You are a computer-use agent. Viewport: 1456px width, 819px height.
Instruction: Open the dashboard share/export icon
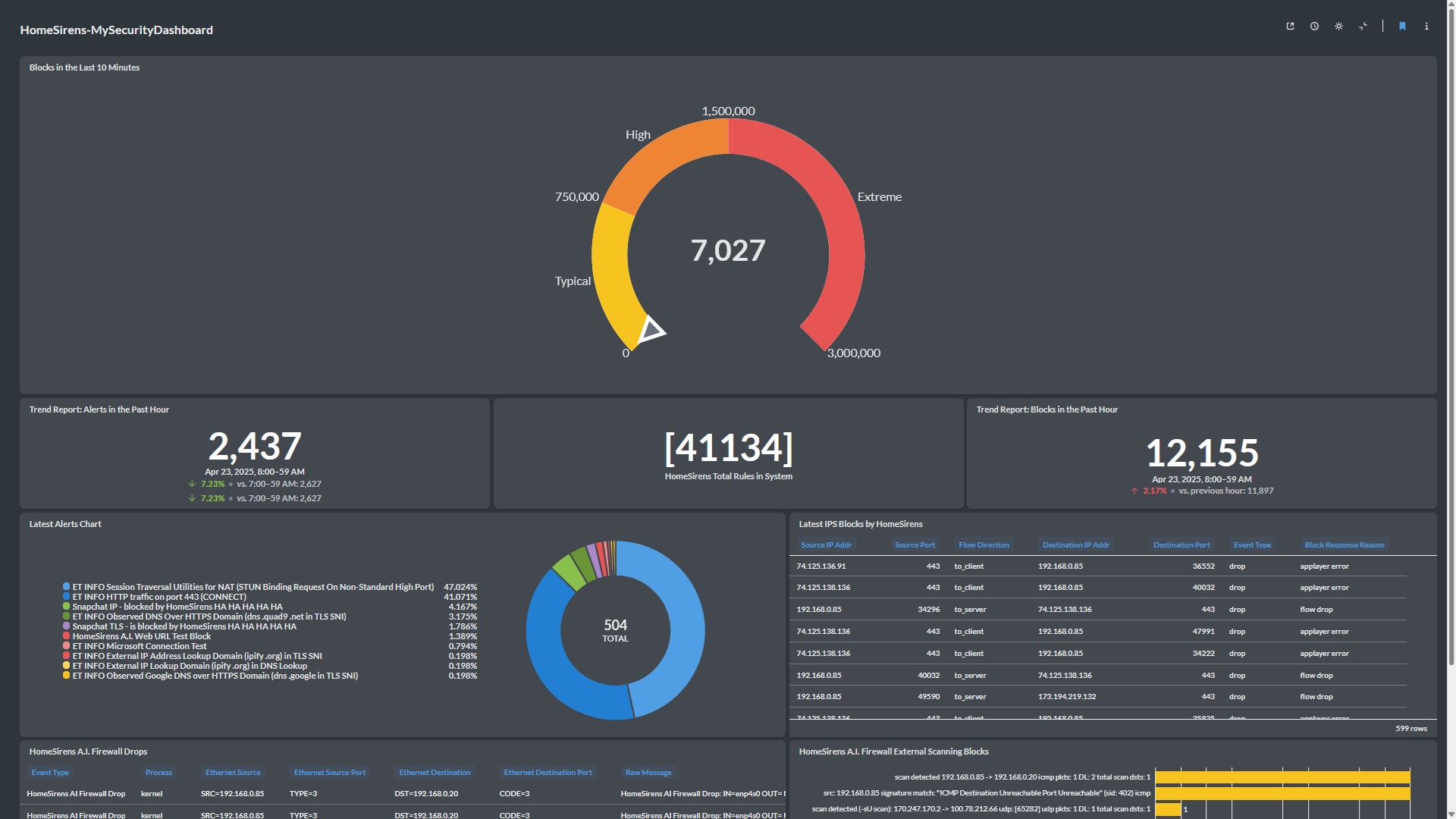[1290, 27]
